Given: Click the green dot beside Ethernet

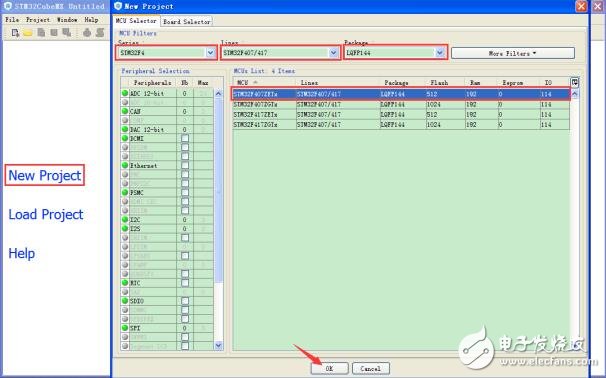Looking at the screenshot, I should (x=125, y=165).
